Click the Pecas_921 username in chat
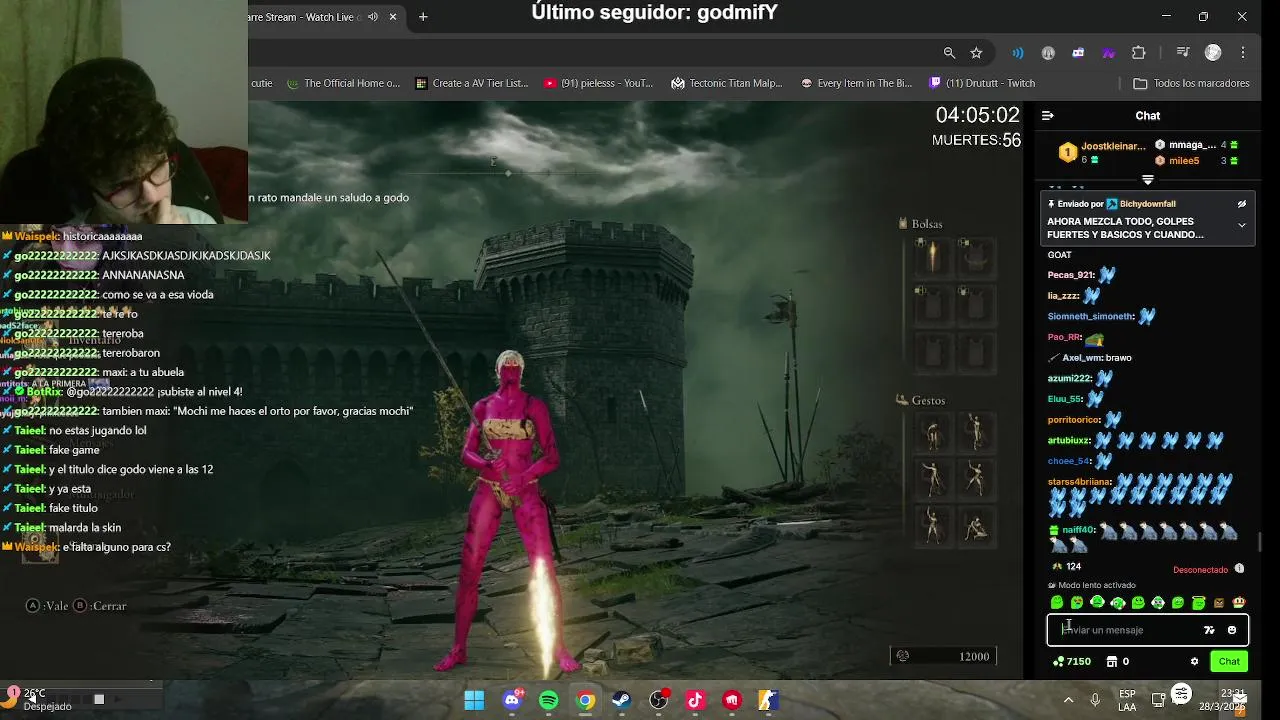The width and height of the screenshot is (1280, 720). point(1070,275)
